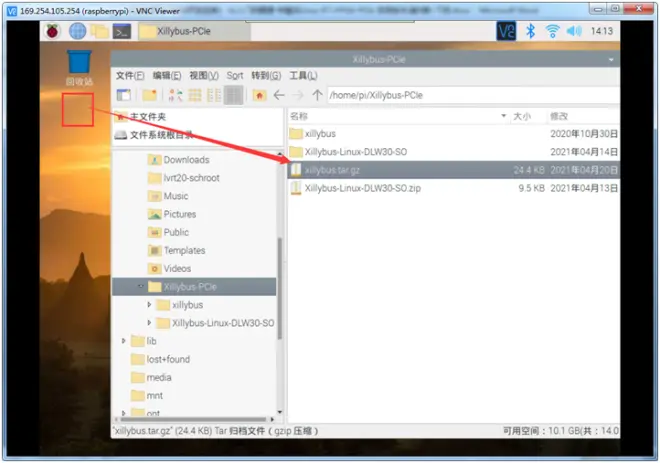Open the 文件(F) menu
660x463 pixels.
click(130, 76)
